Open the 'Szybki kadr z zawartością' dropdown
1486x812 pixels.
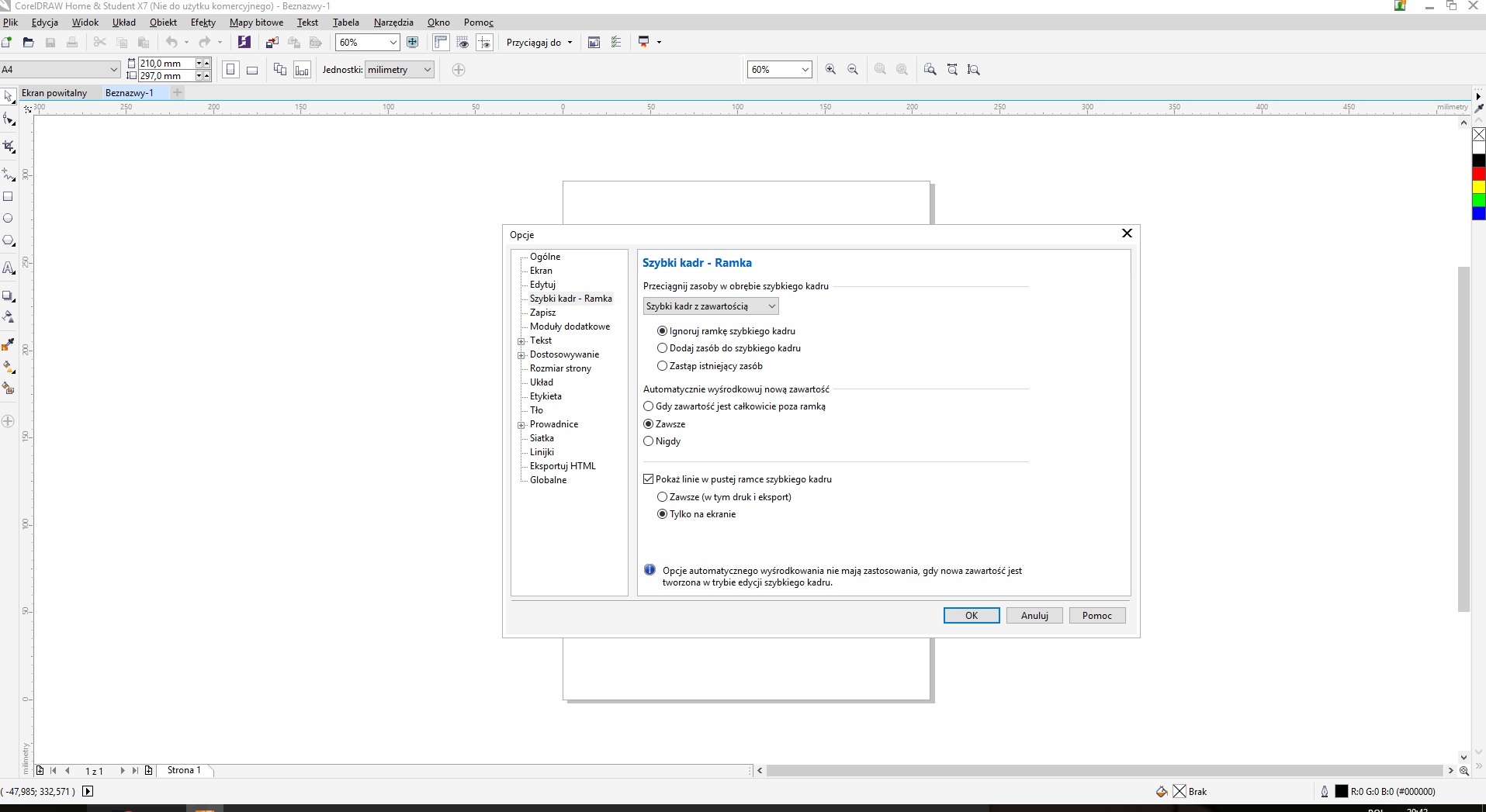tap(710, 306)
